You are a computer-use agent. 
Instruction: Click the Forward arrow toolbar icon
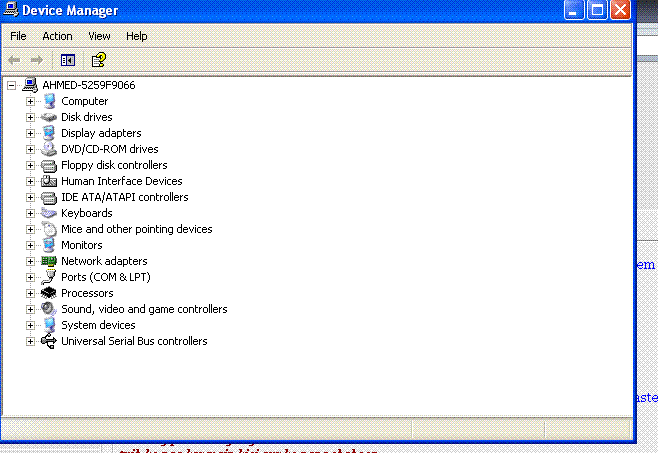point(37,60)
